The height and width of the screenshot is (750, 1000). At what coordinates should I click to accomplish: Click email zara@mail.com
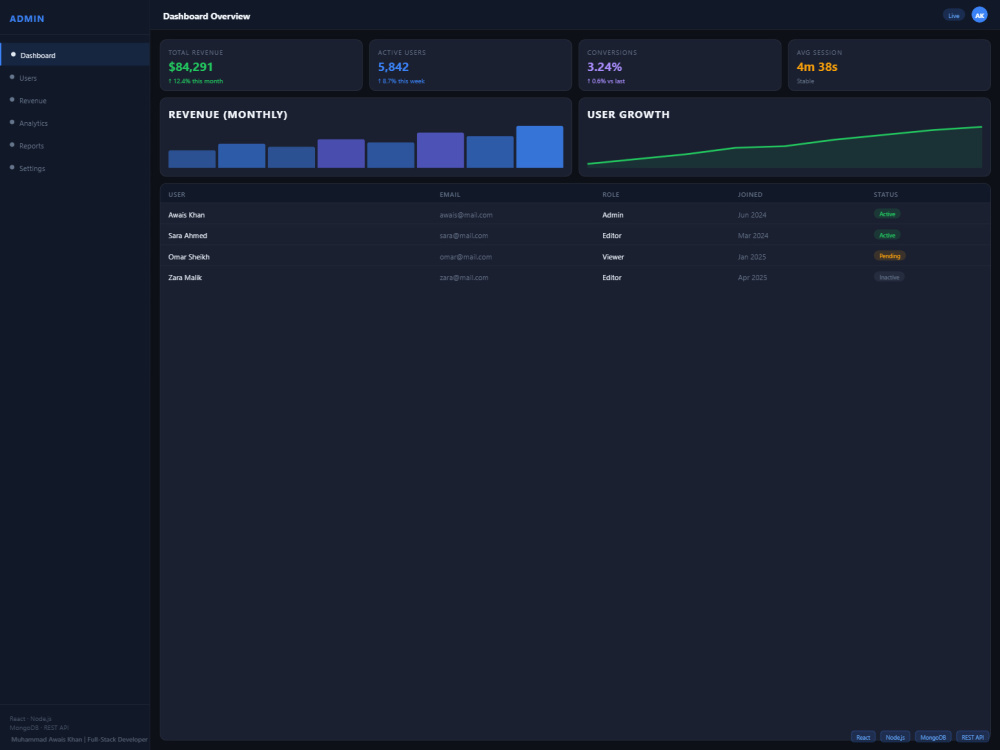pyautogui.click(x=464, y=277)
